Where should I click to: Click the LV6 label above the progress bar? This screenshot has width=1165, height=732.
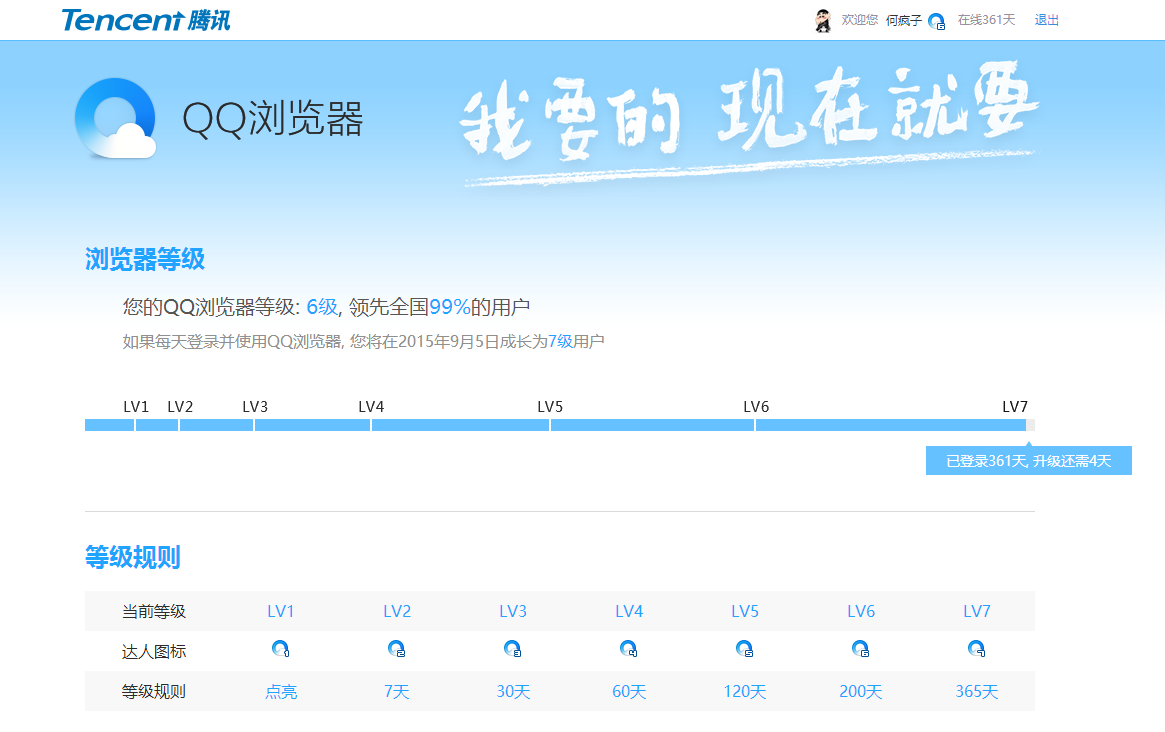point(756,407)
